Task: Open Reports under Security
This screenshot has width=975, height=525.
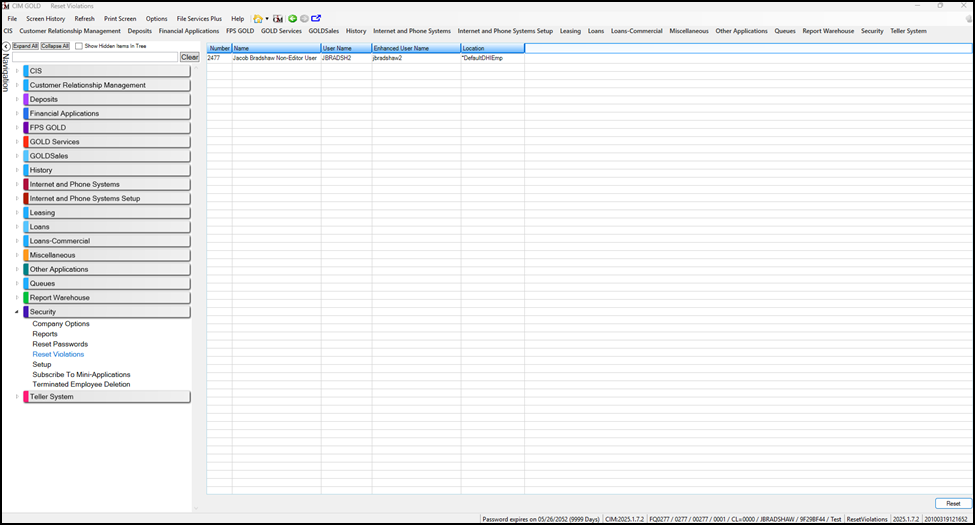Action: (x=45, y=334)
